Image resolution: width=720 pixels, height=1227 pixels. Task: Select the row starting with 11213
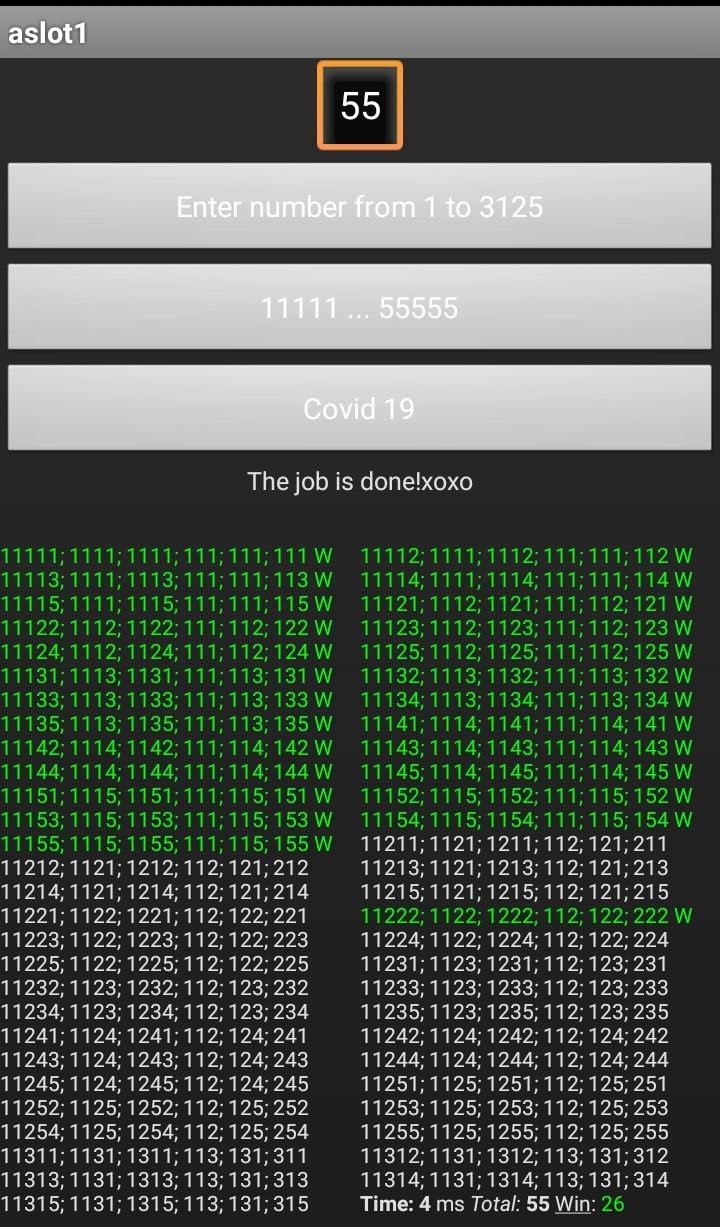(514, 867)
